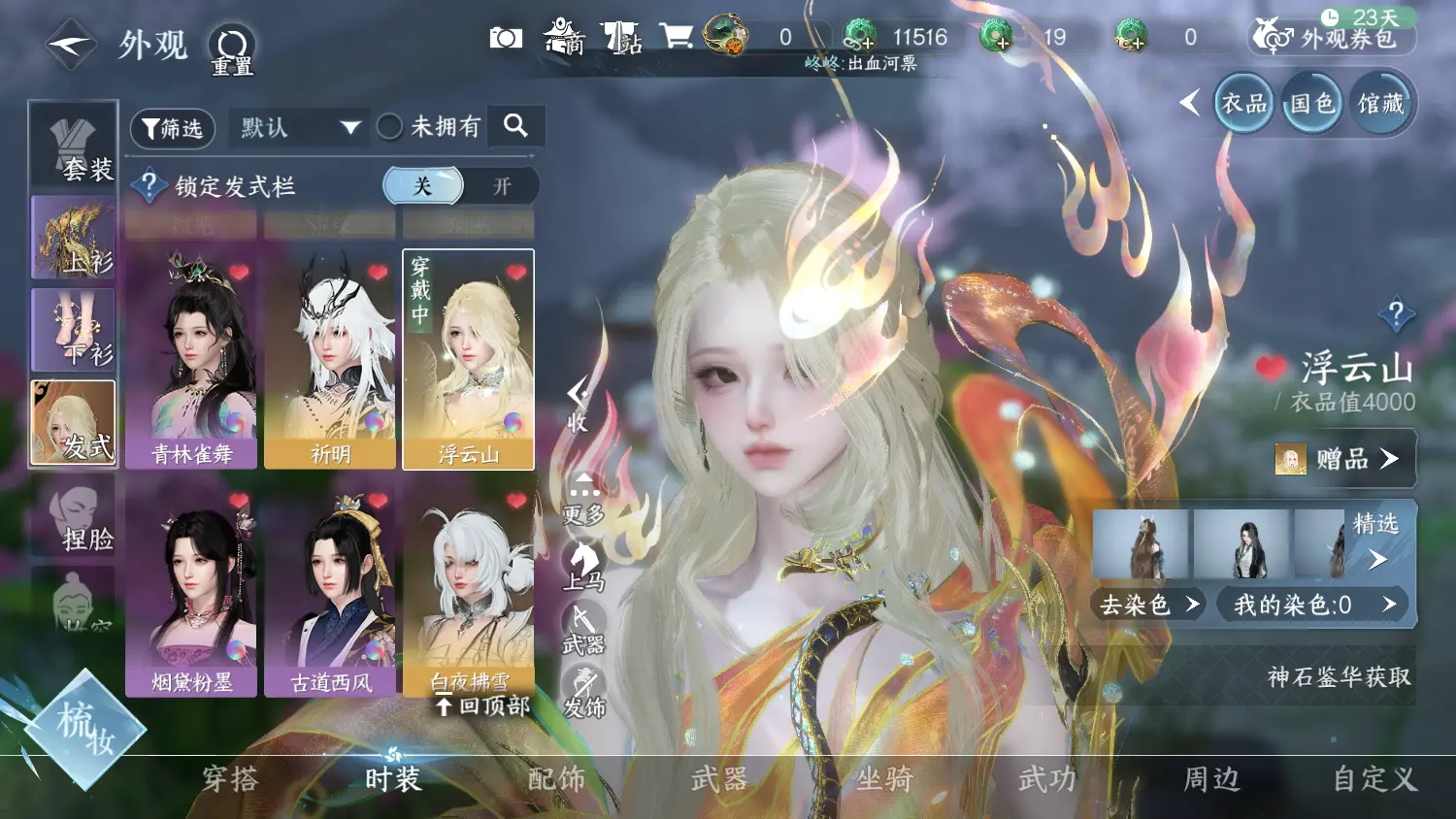Add currency beside 11516 balance
1456x819 pixels.
coord(859,37)
